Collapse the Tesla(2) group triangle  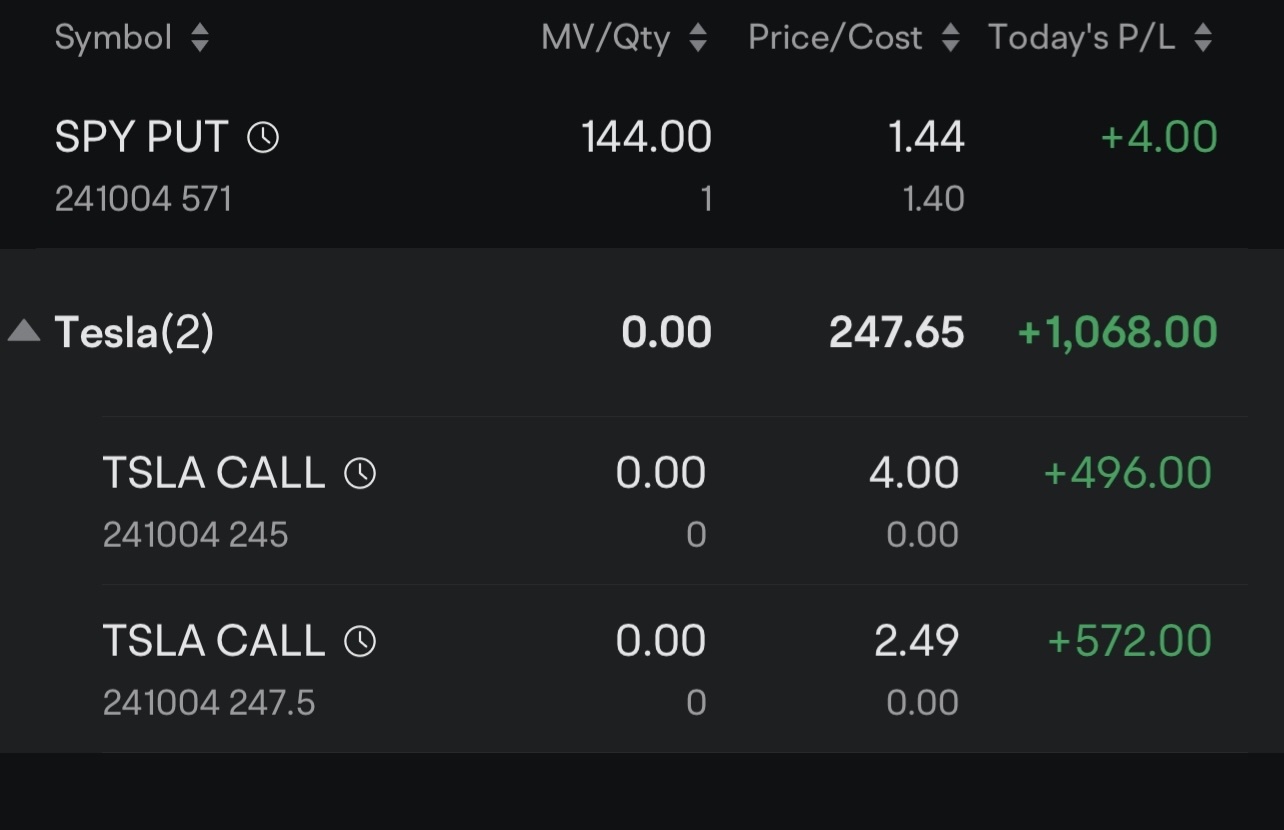pos(24,330)
